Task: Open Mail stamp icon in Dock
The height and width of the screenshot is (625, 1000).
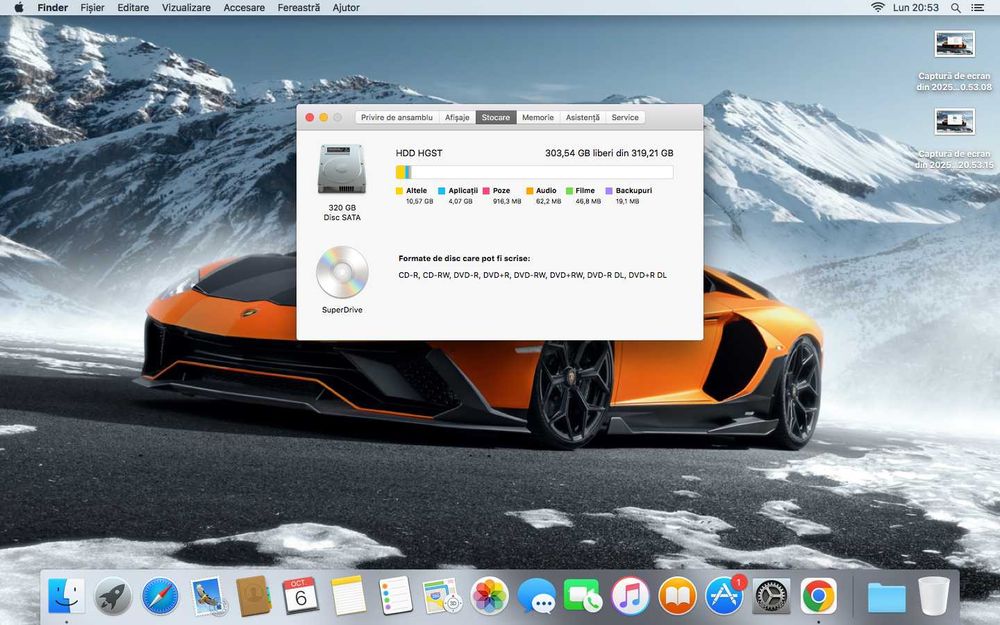Action: pos(207,597)
